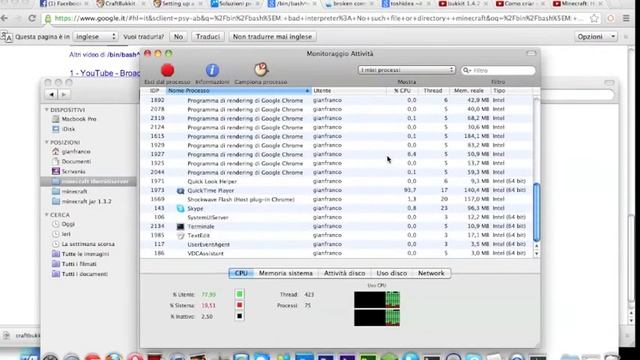Click the Tutte le immagini smart folder icon
Screen dimensions: 640x360
[x=56, y=254]
